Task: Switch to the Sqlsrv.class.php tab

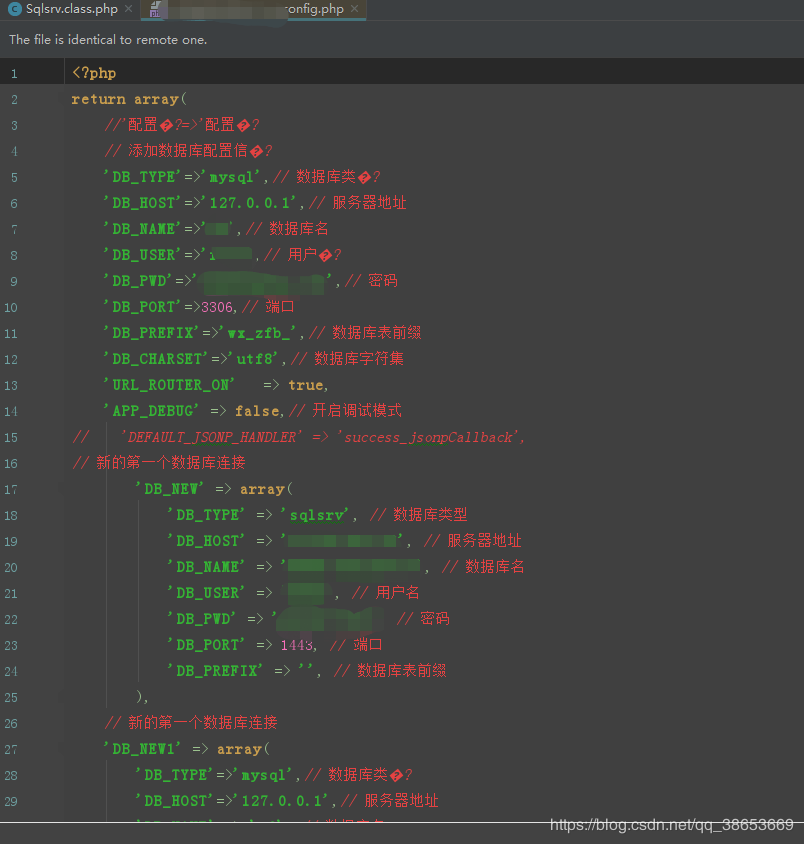Action: coord(72,9)
